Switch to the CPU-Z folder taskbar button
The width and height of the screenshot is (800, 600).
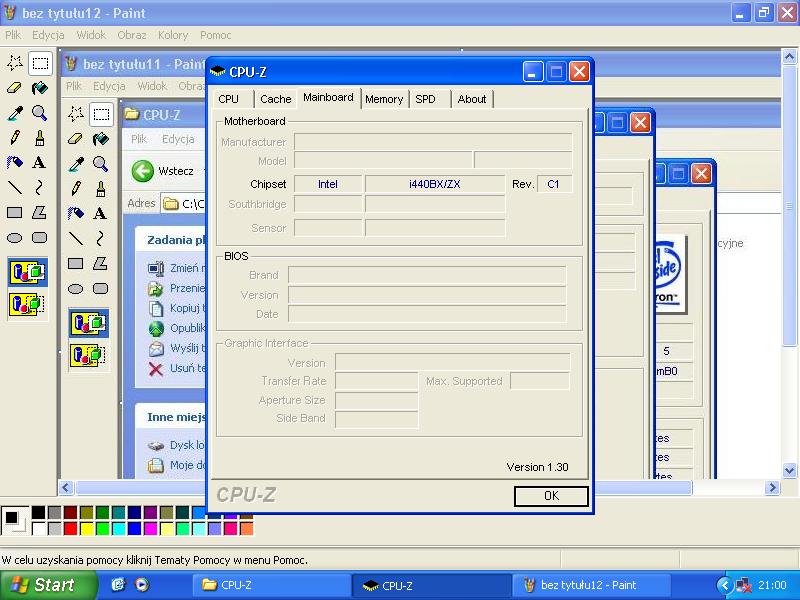271,585
